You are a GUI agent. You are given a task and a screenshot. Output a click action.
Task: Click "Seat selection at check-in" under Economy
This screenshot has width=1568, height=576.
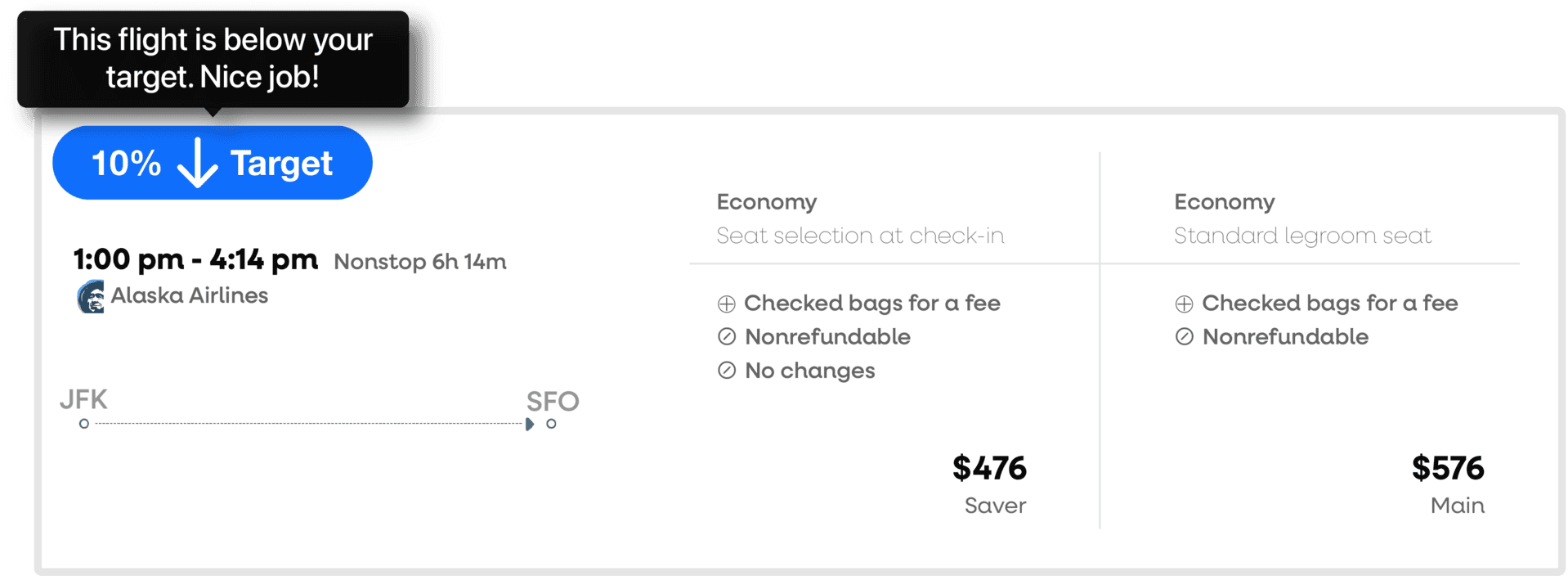coord(860,236)
